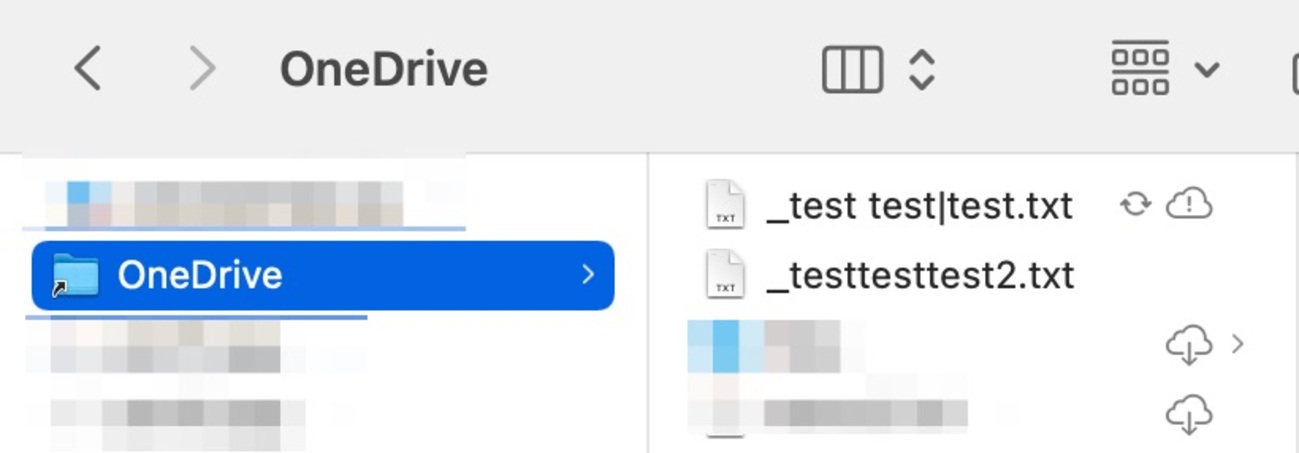
Task: Click the group-by grid icon
Action: tap(1140, 69)
